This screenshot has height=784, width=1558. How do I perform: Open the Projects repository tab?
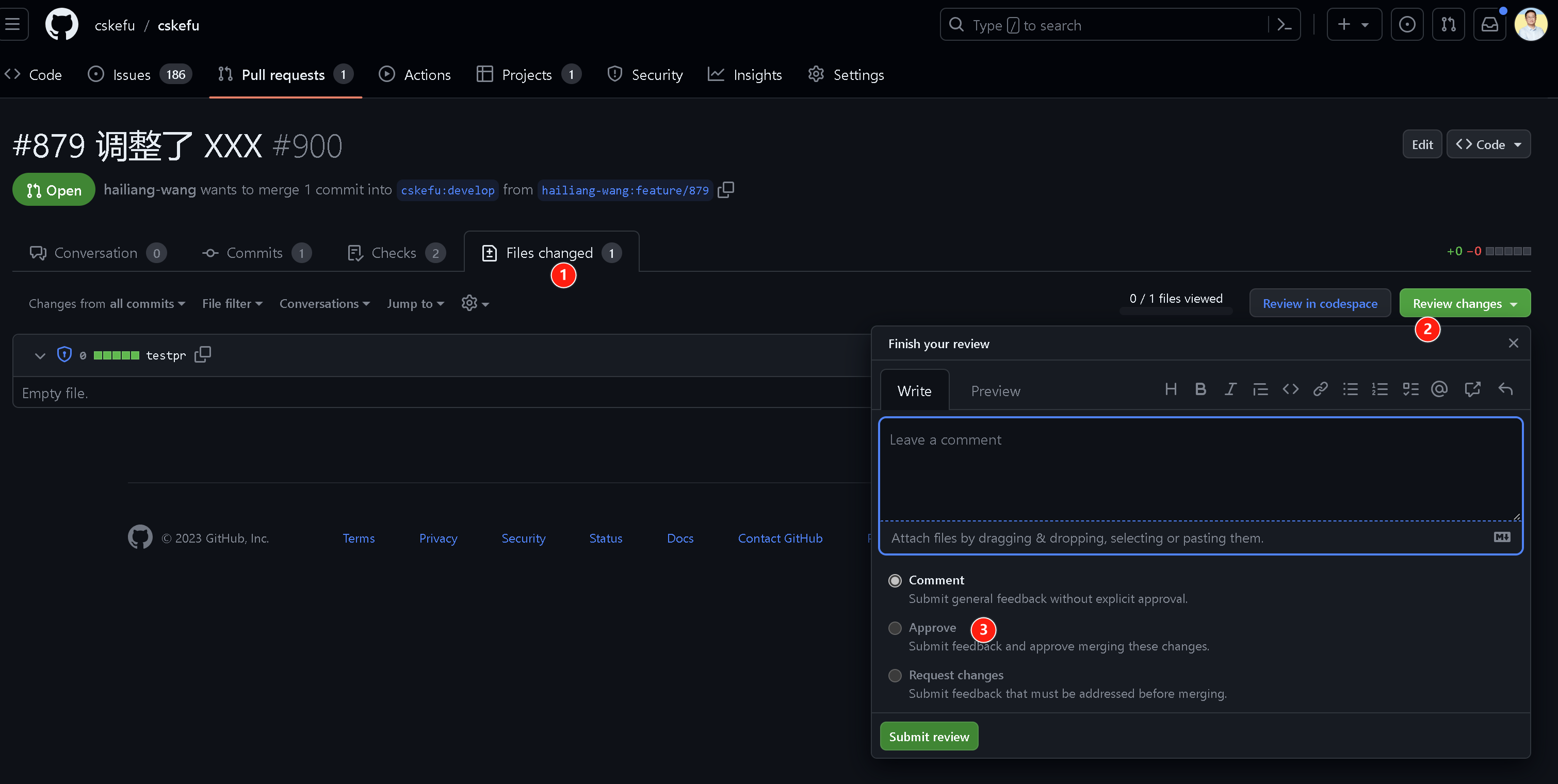click(x=529, y=74)
